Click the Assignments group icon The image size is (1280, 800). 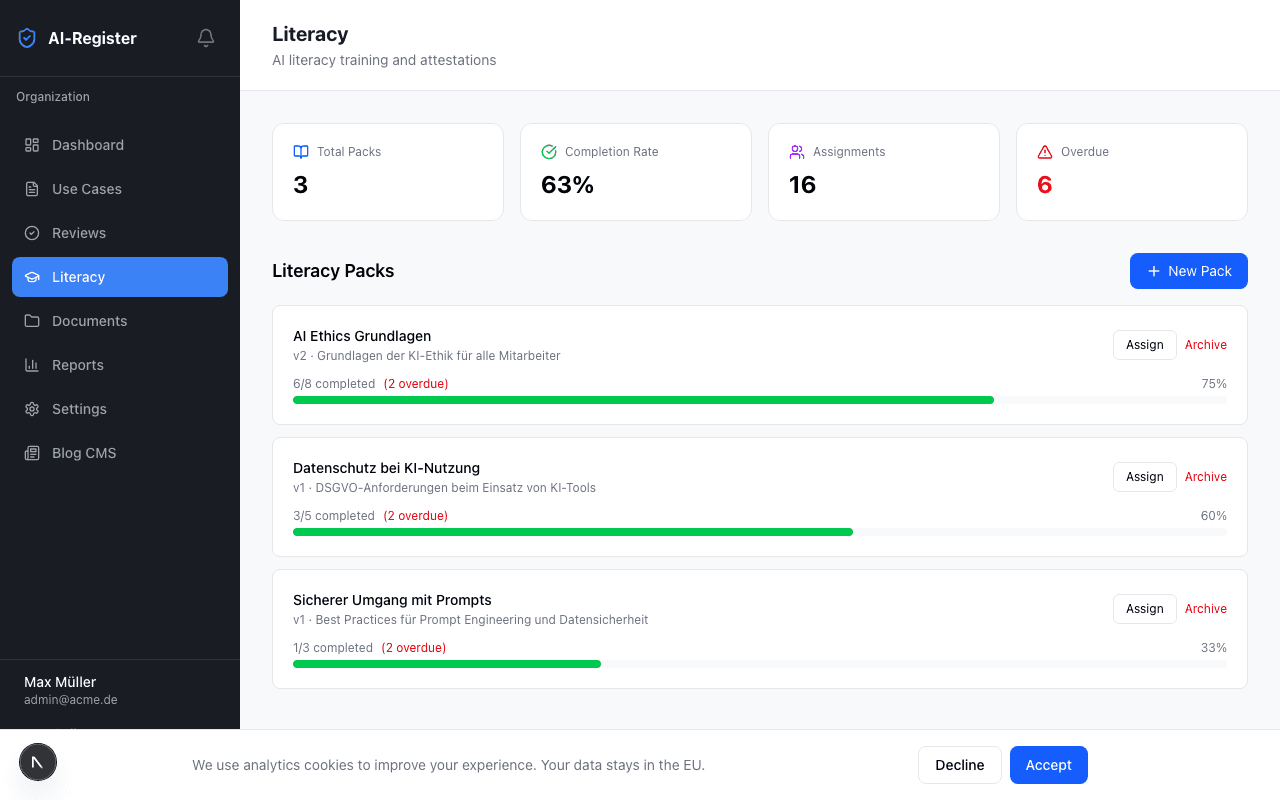tap(796, 151)
